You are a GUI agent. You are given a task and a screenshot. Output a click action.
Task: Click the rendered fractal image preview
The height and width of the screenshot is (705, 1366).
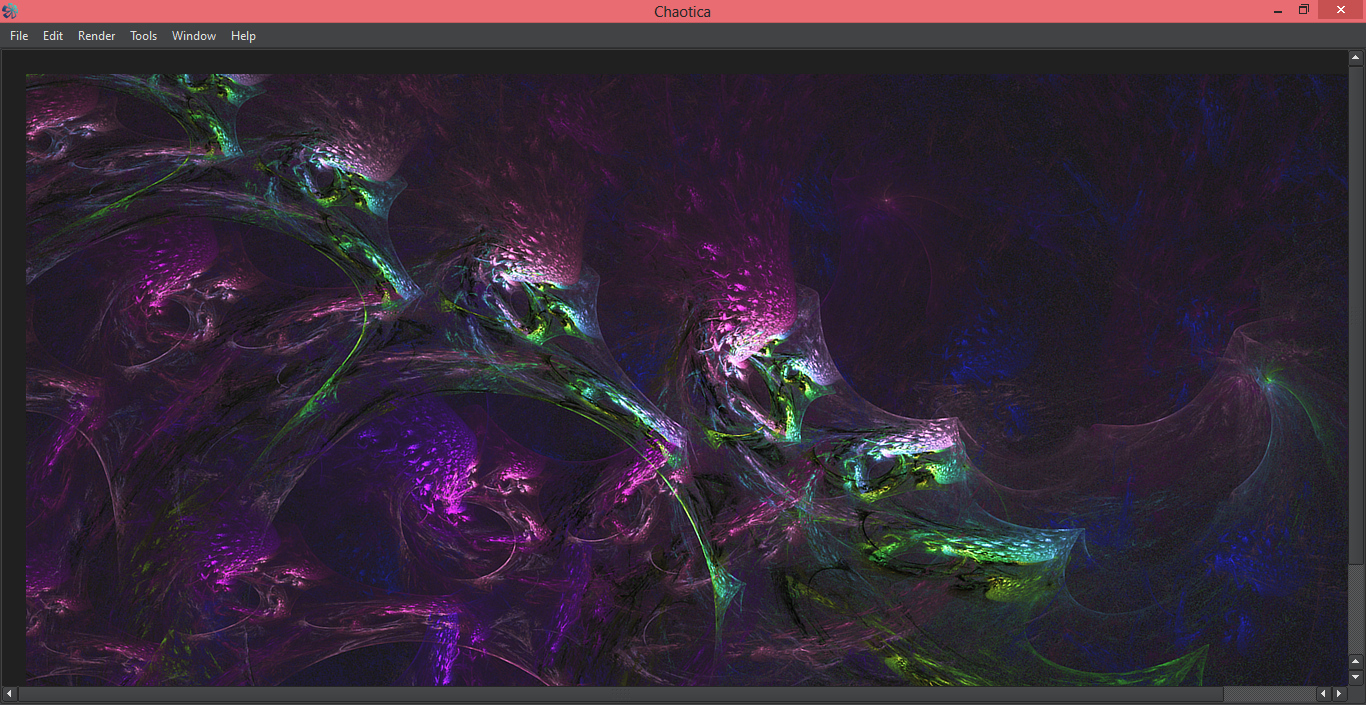(686, 379)
